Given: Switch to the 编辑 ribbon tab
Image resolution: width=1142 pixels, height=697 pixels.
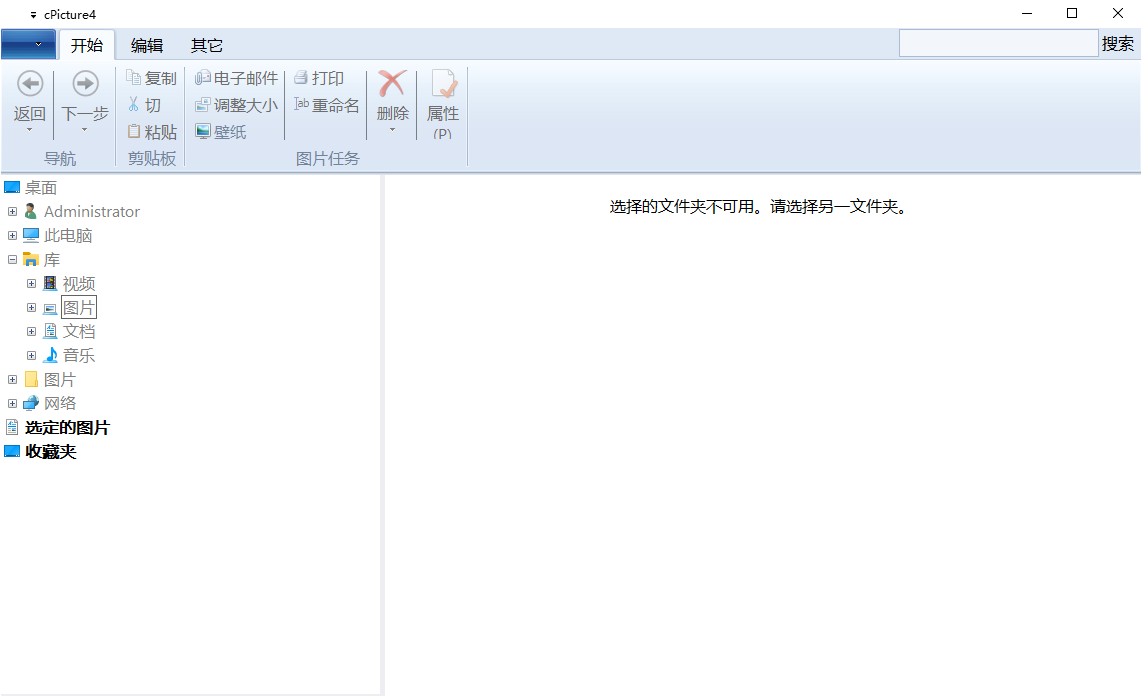Looking at the screenshot, I should coord(146,44).
